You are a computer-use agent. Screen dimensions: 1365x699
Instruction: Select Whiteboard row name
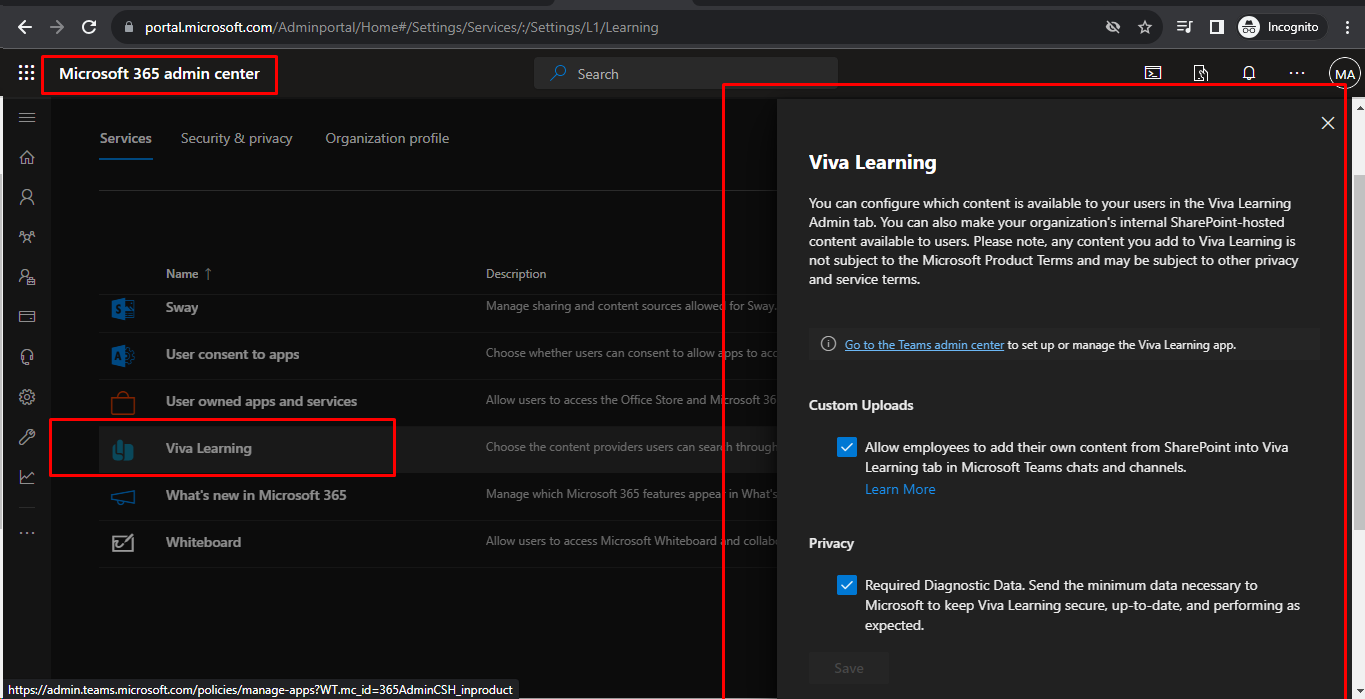pyautogui.click(x=203, y=543)
